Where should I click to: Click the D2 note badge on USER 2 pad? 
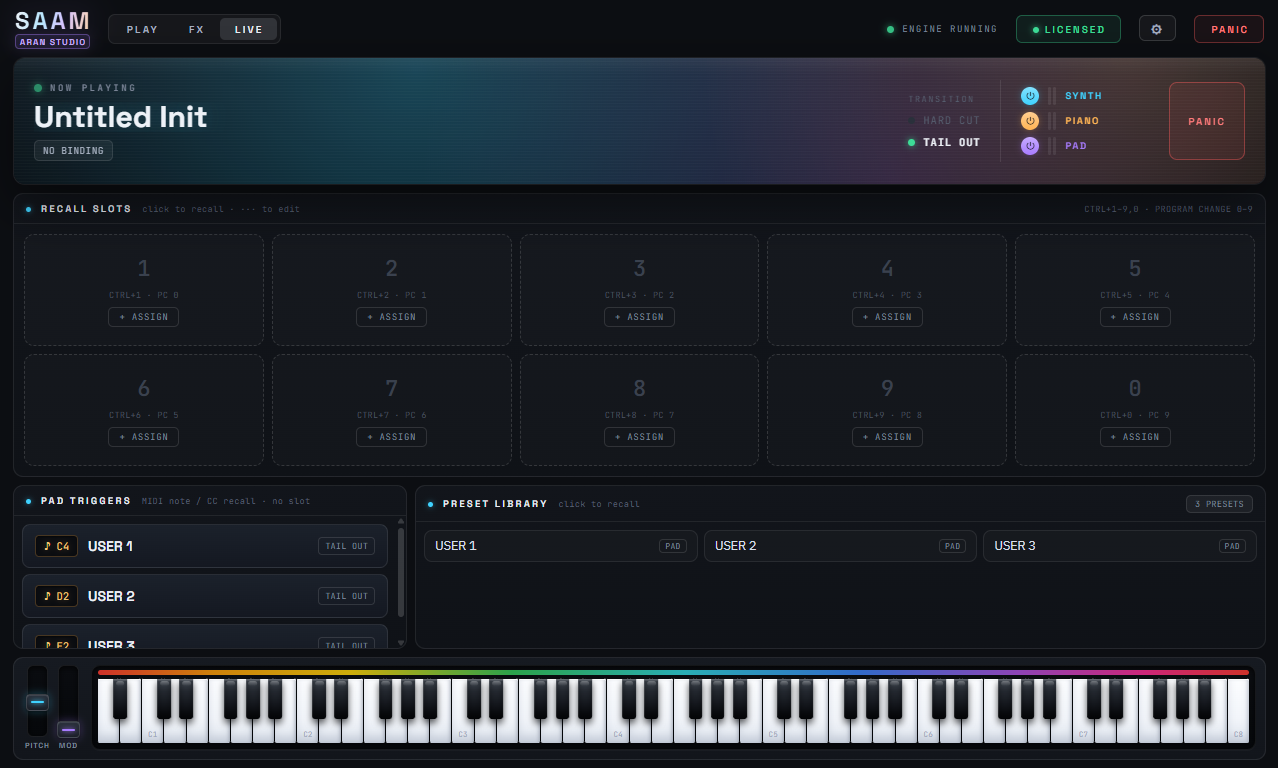(x=56, y=596)
